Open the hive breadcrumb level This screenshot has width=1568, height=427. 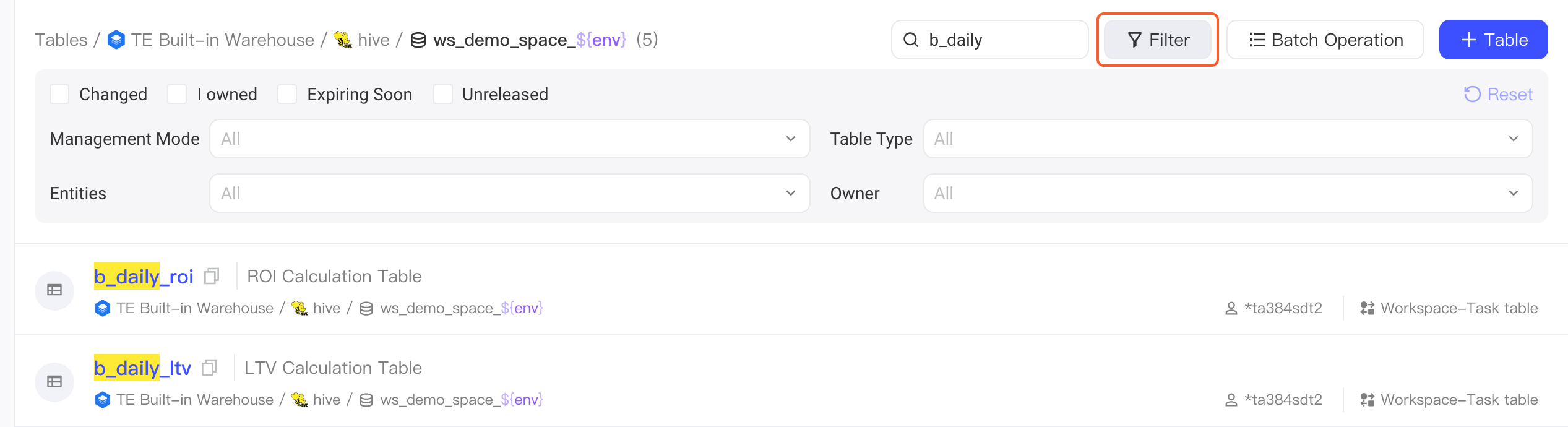click(x=374, y=40)
